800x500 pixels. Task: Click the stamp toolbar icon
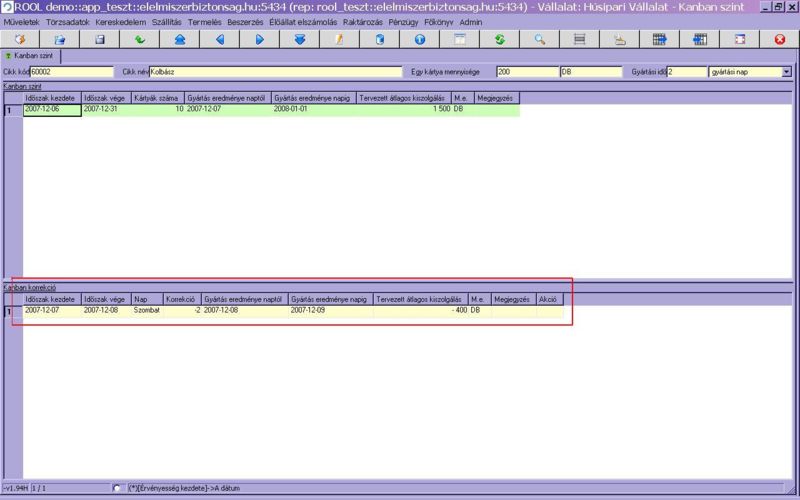click(x=620, y=39)
